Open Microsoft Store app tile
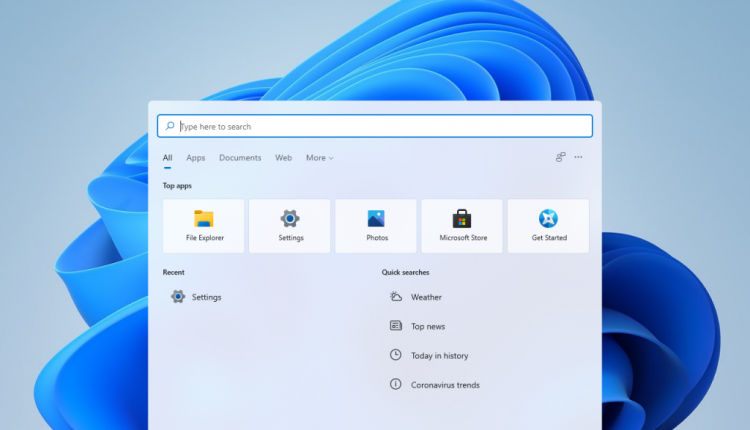 coord(462,225)
